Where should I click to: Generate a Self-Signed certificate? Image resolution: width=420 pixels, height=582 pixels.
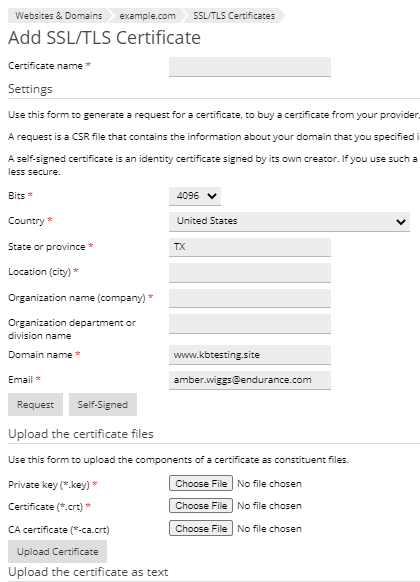[x=103, y=405]
